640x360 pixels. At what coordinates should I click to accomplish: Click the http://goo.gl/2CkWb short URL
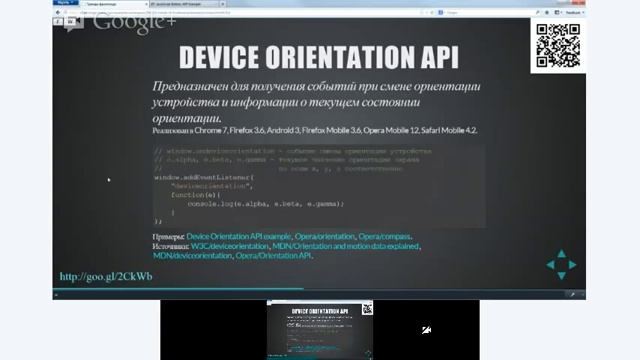(x=106, y=276)
